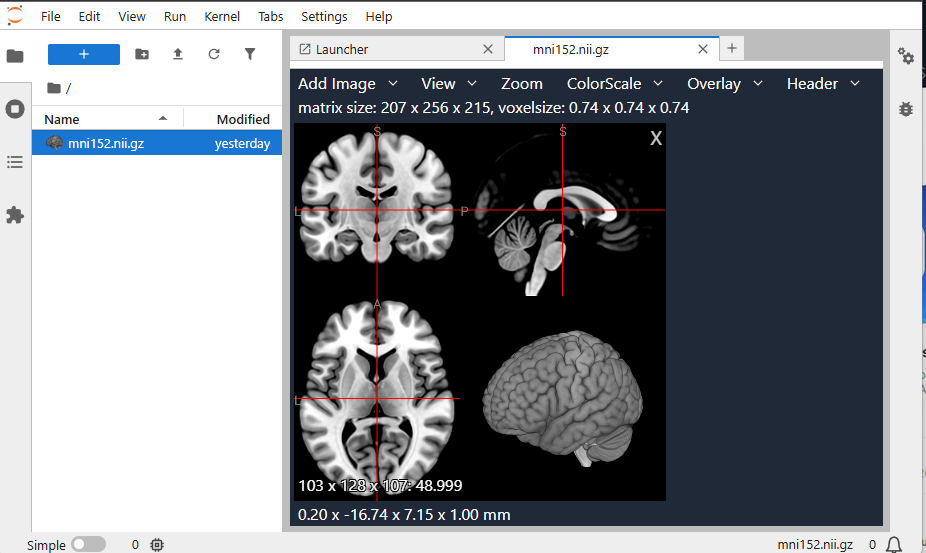Select mni152.nii.gz in the file list
The image size is (926, 553).
coord(106,143)
